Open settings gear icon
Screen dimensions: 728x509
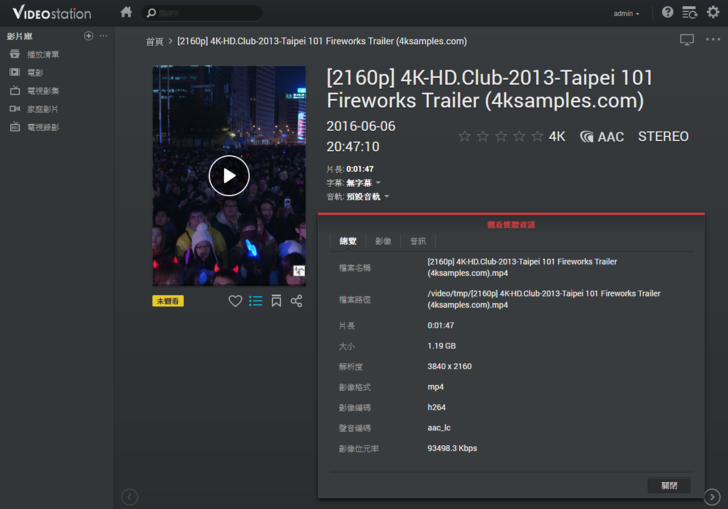[713, 12]
